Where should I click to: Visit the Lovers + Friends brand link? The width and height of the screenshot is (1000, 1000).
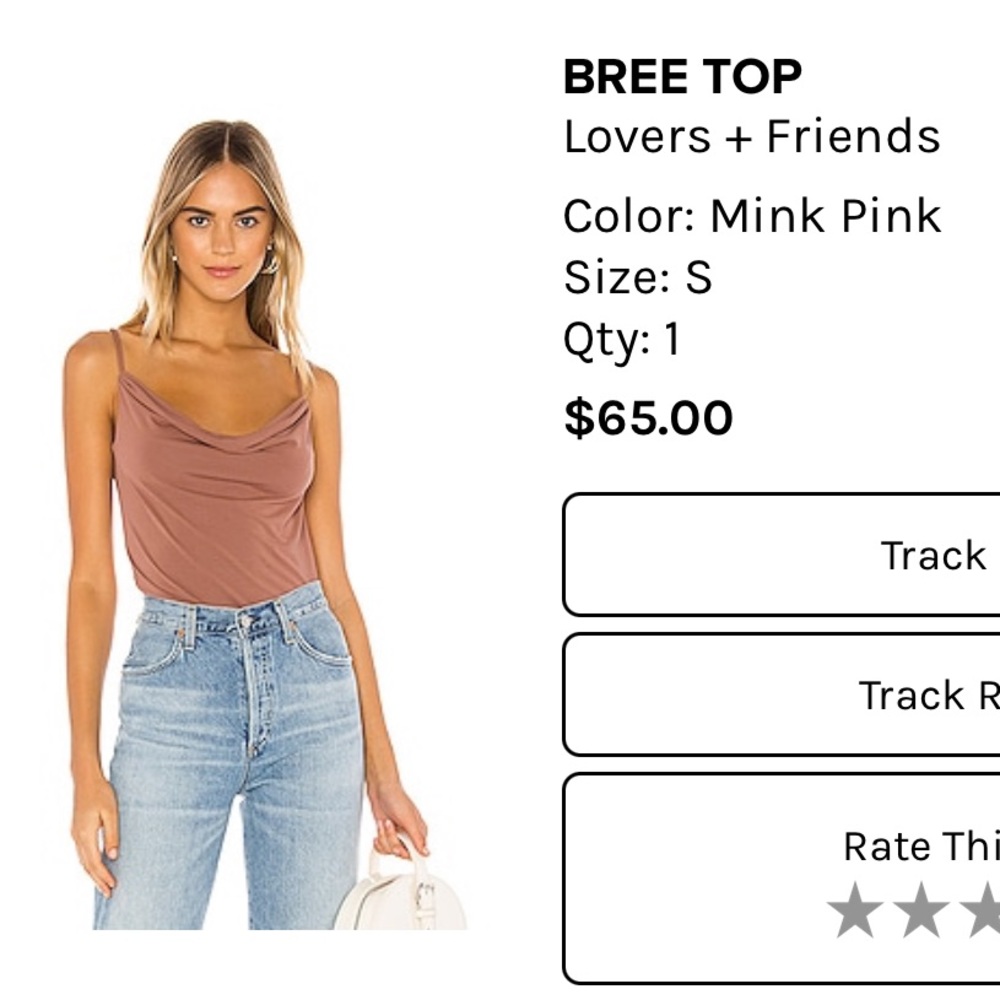(x=750, y=135)
